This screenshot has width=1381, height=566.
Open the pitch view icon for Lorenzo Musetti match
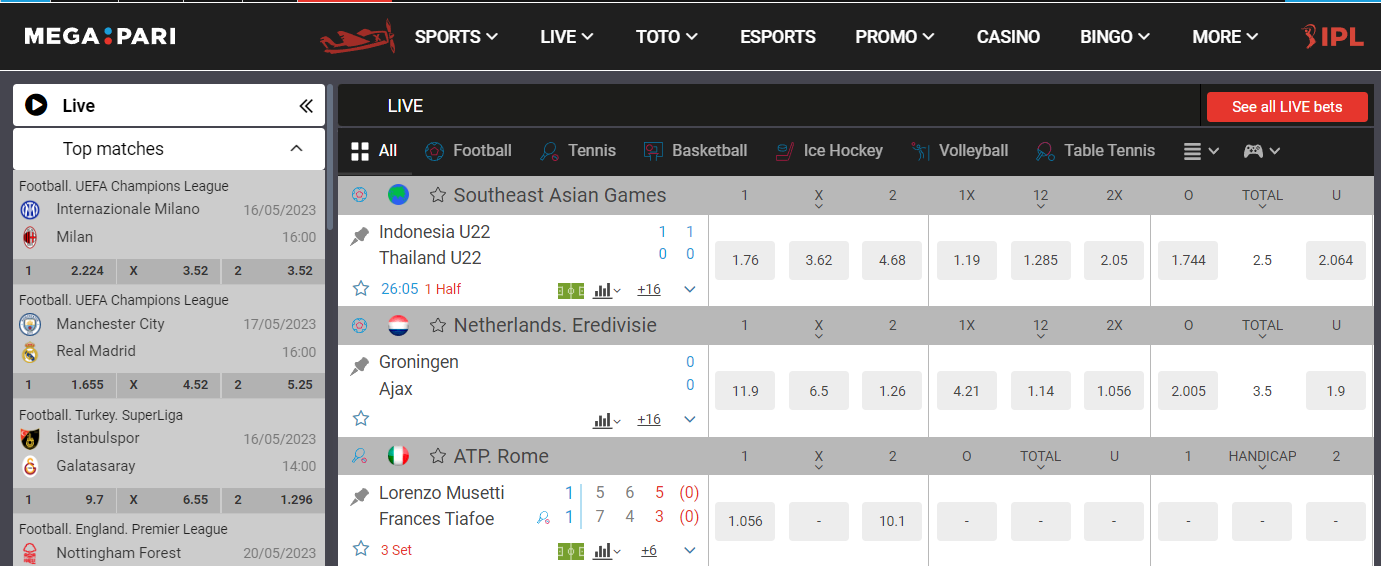pyautogui.click(x=570, y=551)
